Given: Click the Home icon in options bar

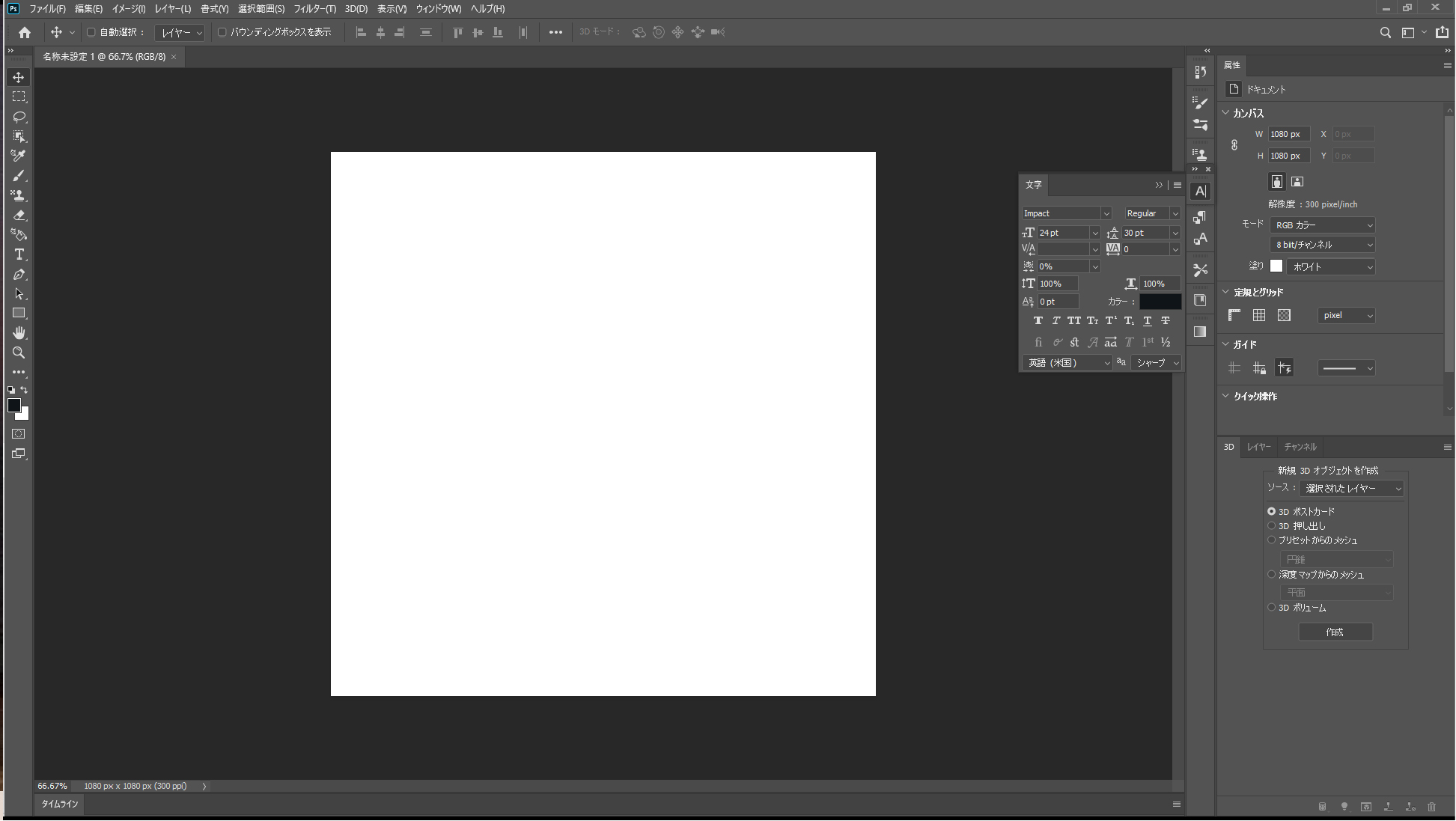Looking at the screenshot, I should coord(25,32).
